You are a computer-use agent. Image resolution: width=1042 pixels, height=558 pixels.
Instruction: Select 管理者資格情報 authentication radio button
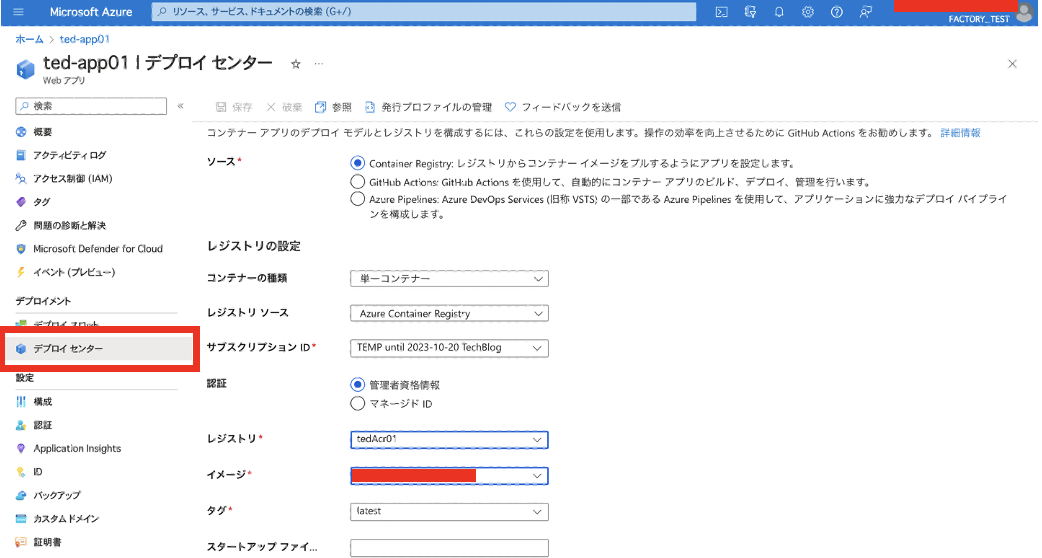tap(358, 385)
